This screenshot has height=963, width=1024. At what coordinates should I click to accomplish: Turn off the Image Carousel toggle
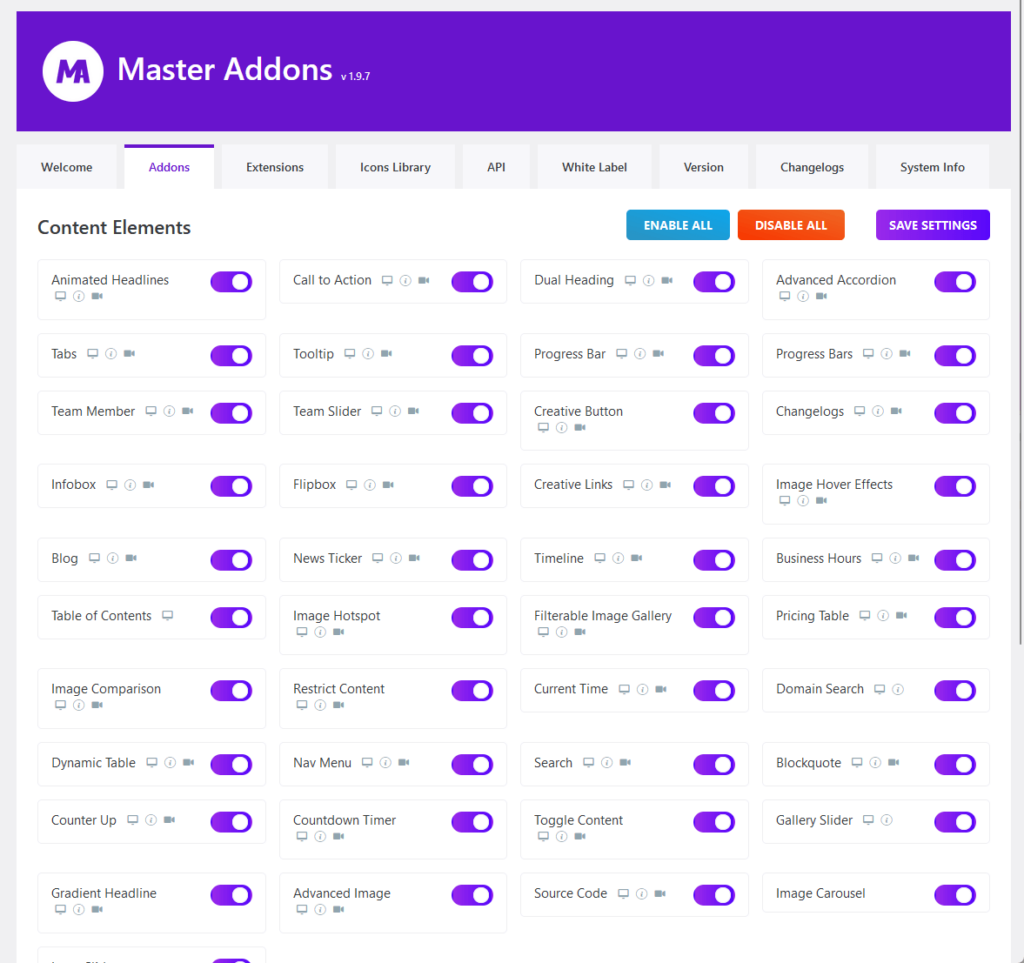click(955, 895)
